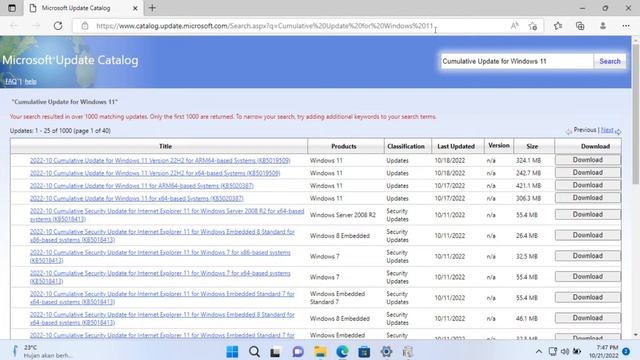Download the Windows Server 2008 R2 update

tap(588, 215)
